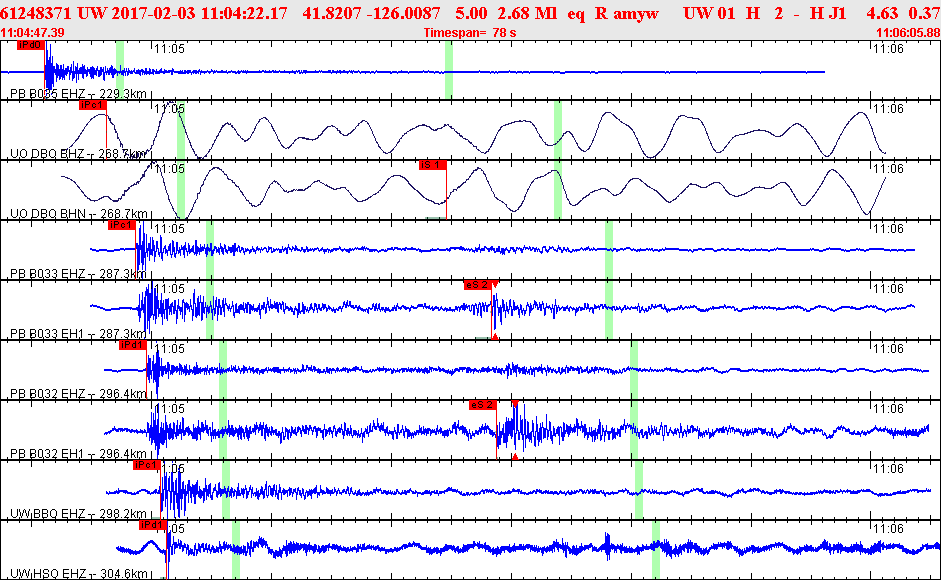This screenshot has height=580, width=941.
Task: Select the iPc1 pick flag on UO DBO BHZ
Action: pos(92,105)
